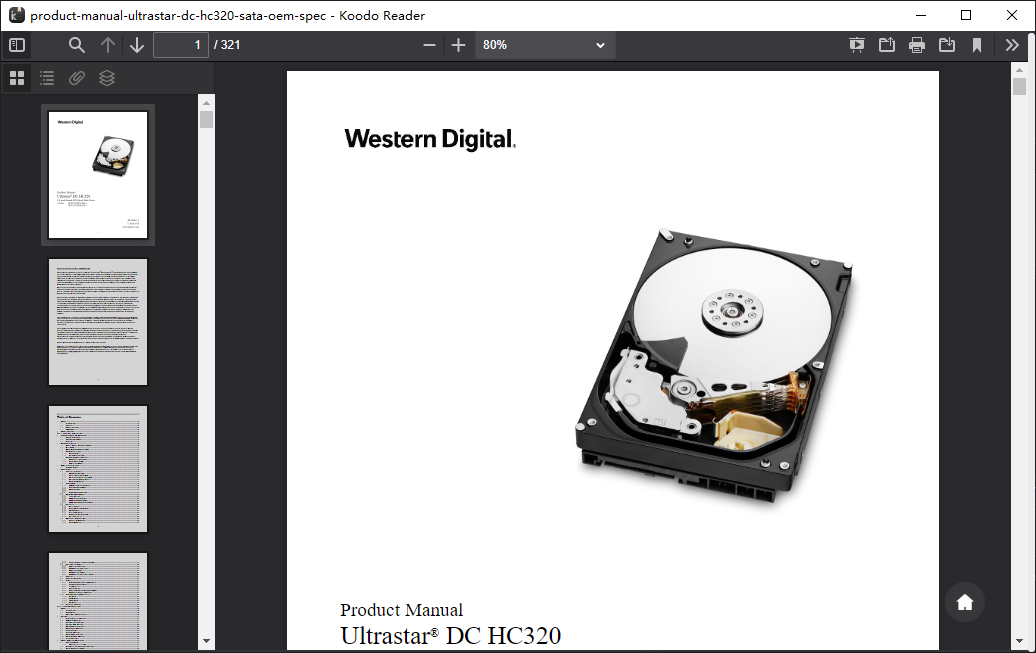Image resolution: width=1036 pixels, height=653 pixels.
Task: Click document scrollbar down arrow
Action: (x=1019, y=641)
